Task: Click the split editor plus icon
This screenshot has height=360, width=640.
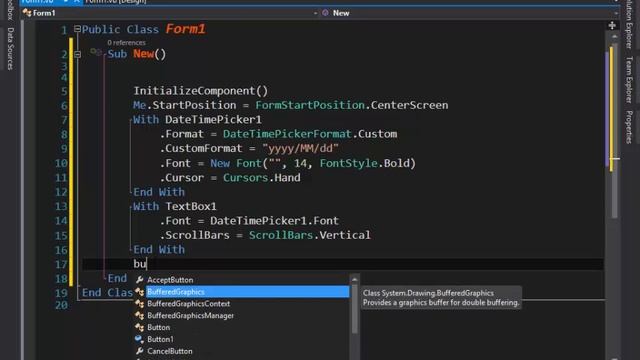Action: click(612, 26)
